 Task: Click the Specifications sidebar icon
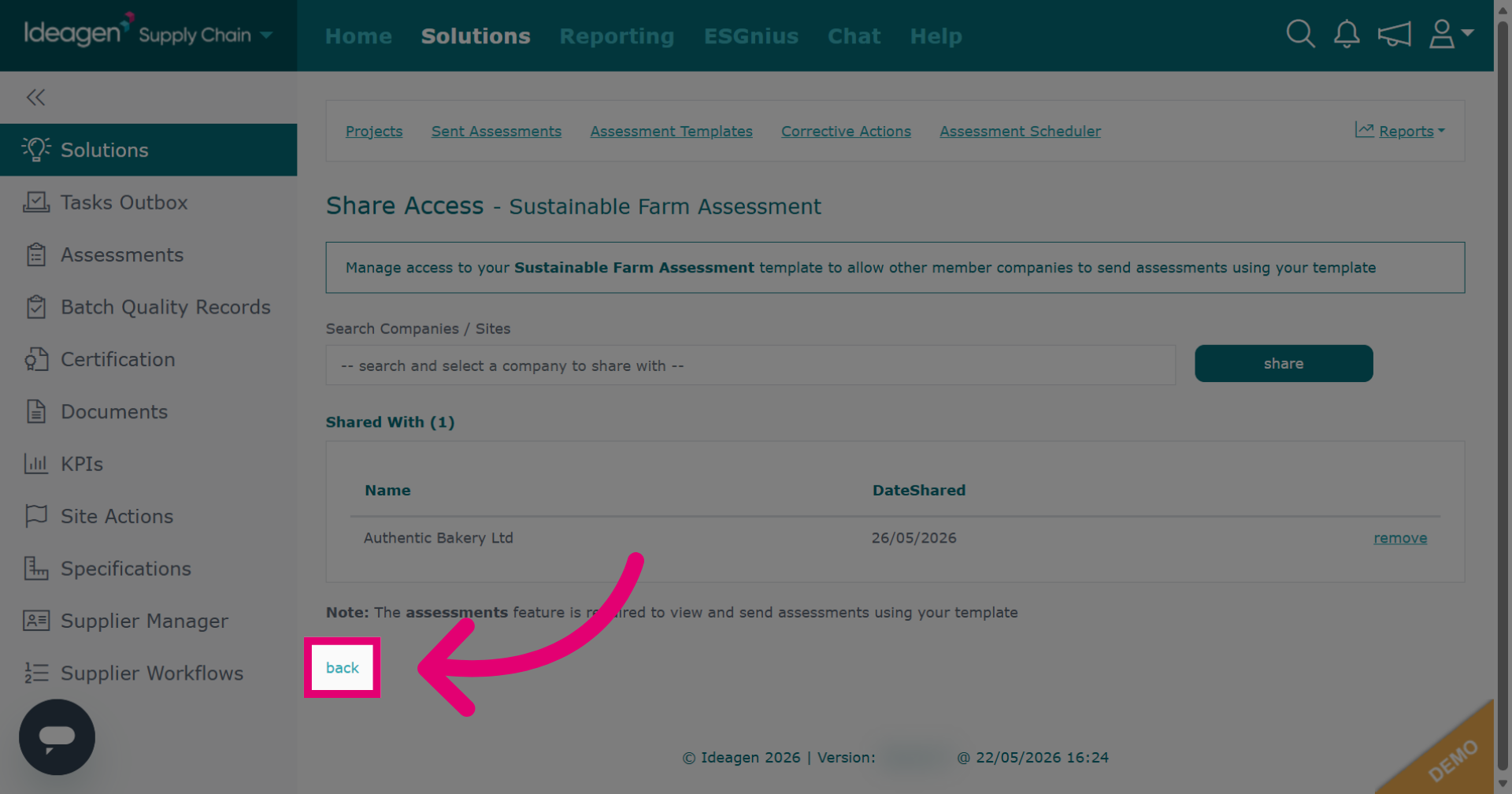click(x=36, y=568)
